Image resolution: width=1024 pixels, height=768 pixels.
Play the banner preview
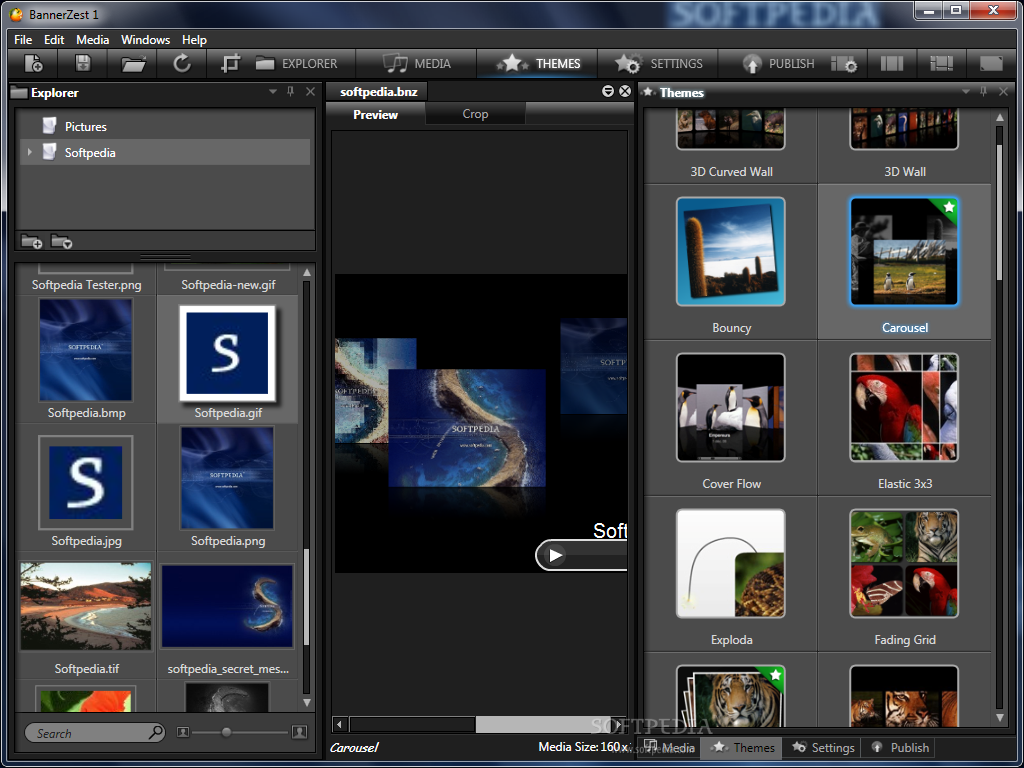pos(555,556)
